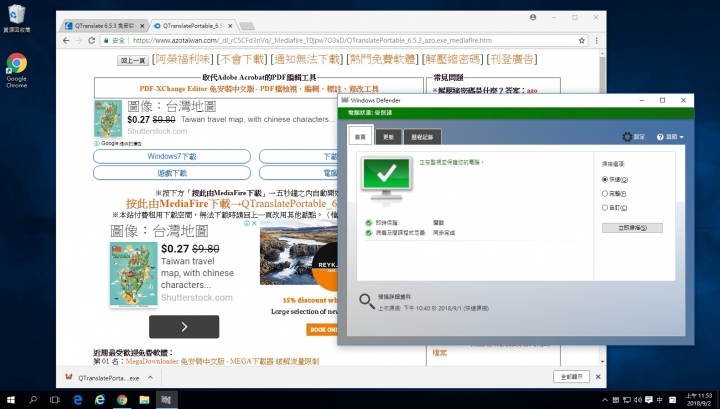Viewport: 720px width, 409px height.
Task: Open the 熱門免費軟體 link
Action: (382, 59)
